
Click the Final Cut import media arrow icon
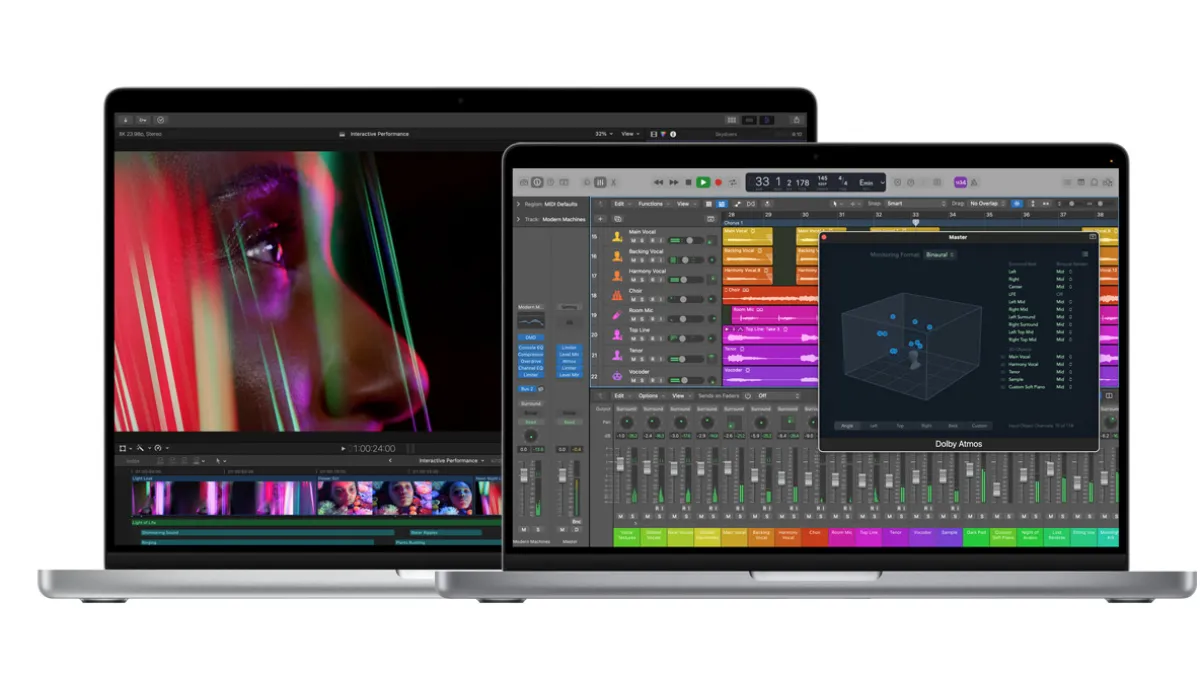coord(125,119)
